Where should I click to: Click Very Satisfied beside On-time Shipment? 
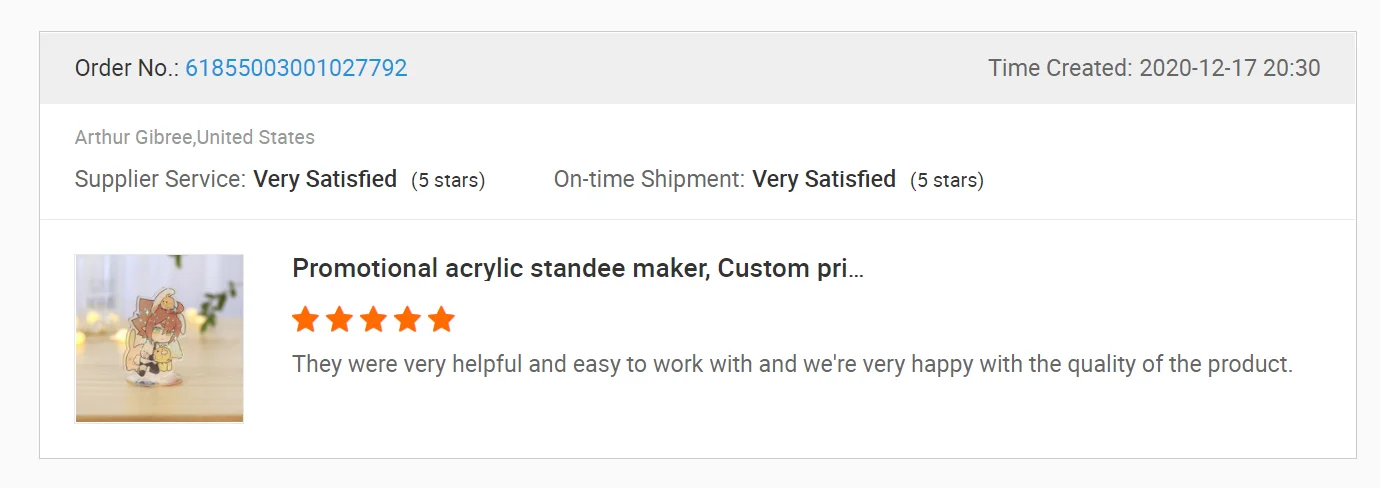coord(824,180)
